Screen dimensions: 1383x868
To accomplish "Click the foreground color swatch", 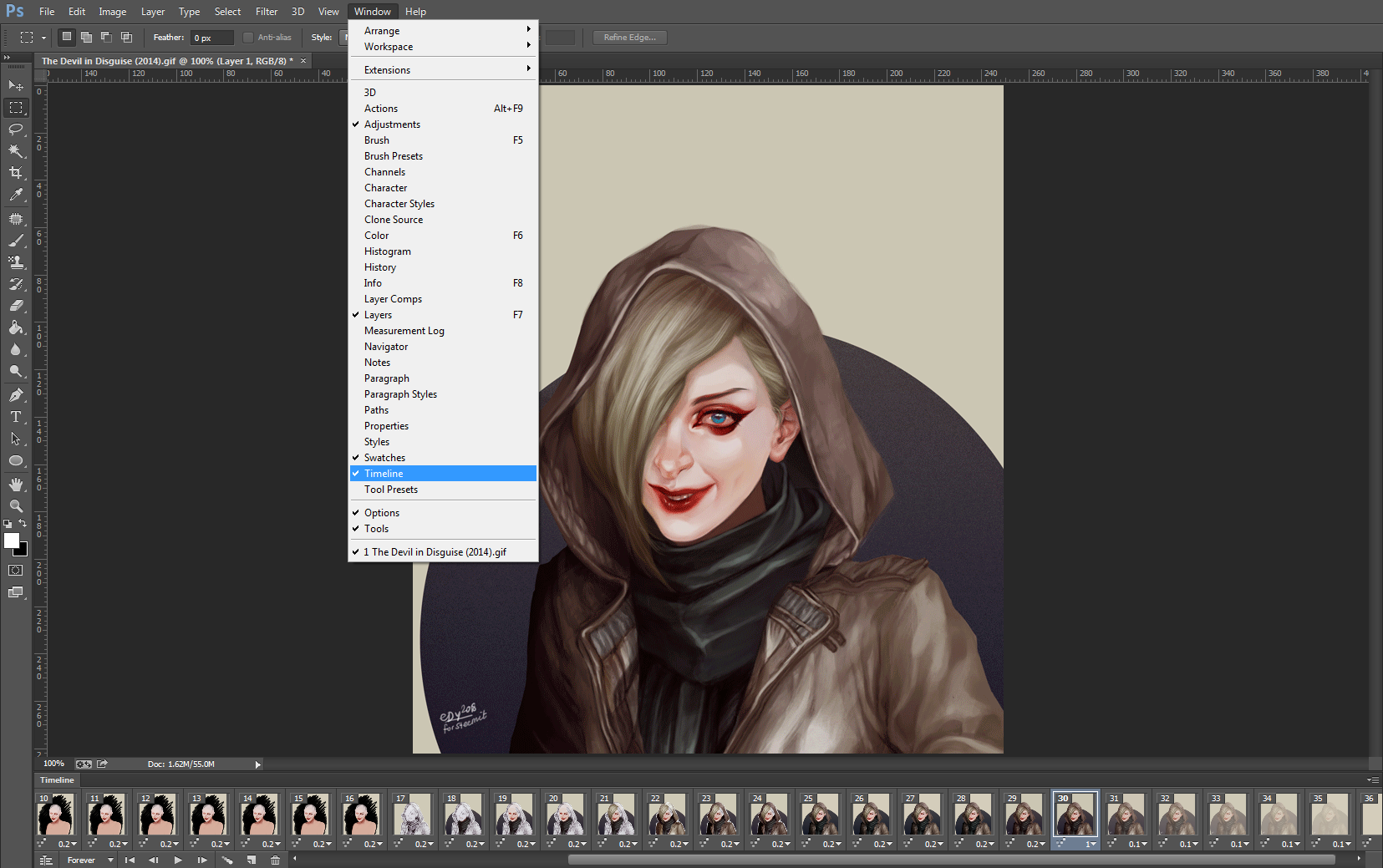I will (x=11, y=541).
